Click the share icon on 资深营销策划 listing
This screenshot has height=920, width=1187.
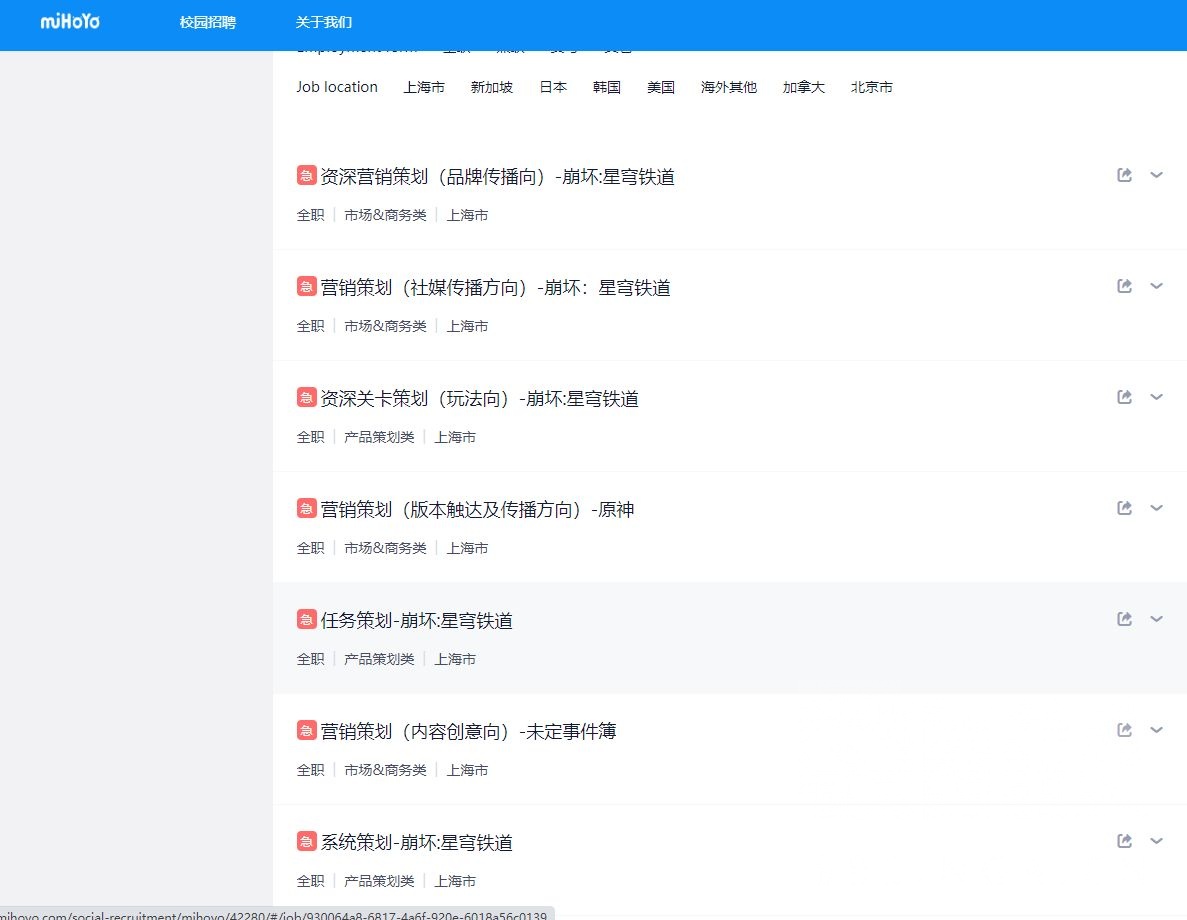click(1124, 174)
